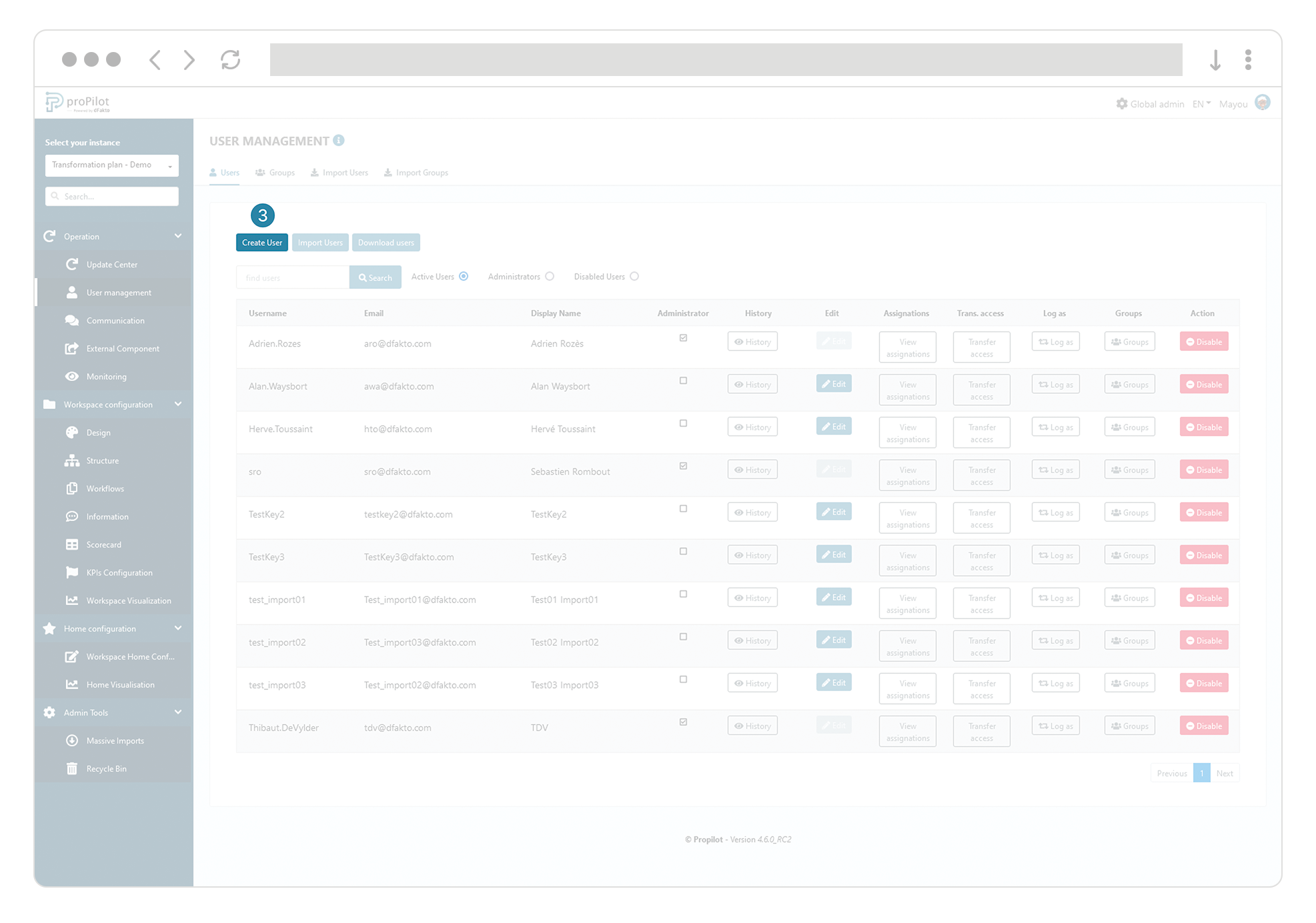The width and height of the screenshot is (1316, 923).
Task: Select the Administrators radio button
Action: [549, 275]
